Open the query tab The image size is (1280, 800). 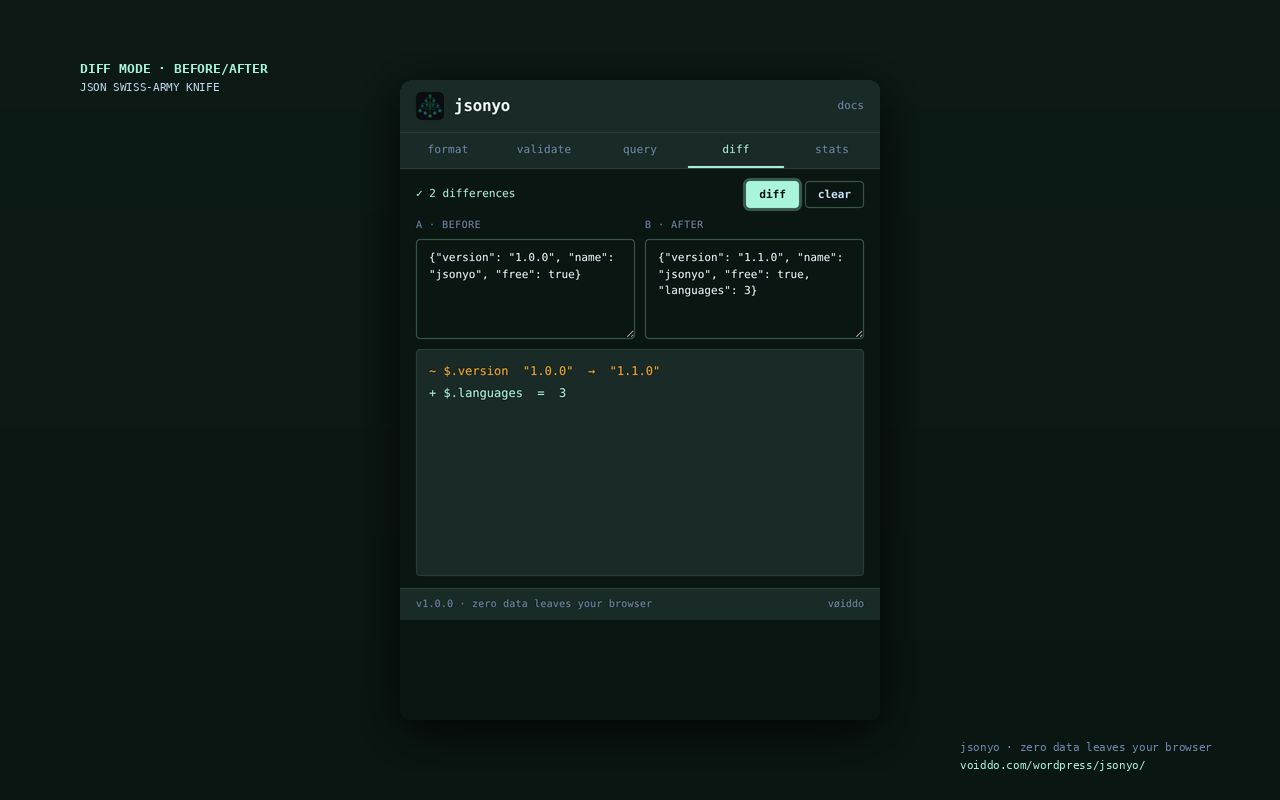pos(640,150)
